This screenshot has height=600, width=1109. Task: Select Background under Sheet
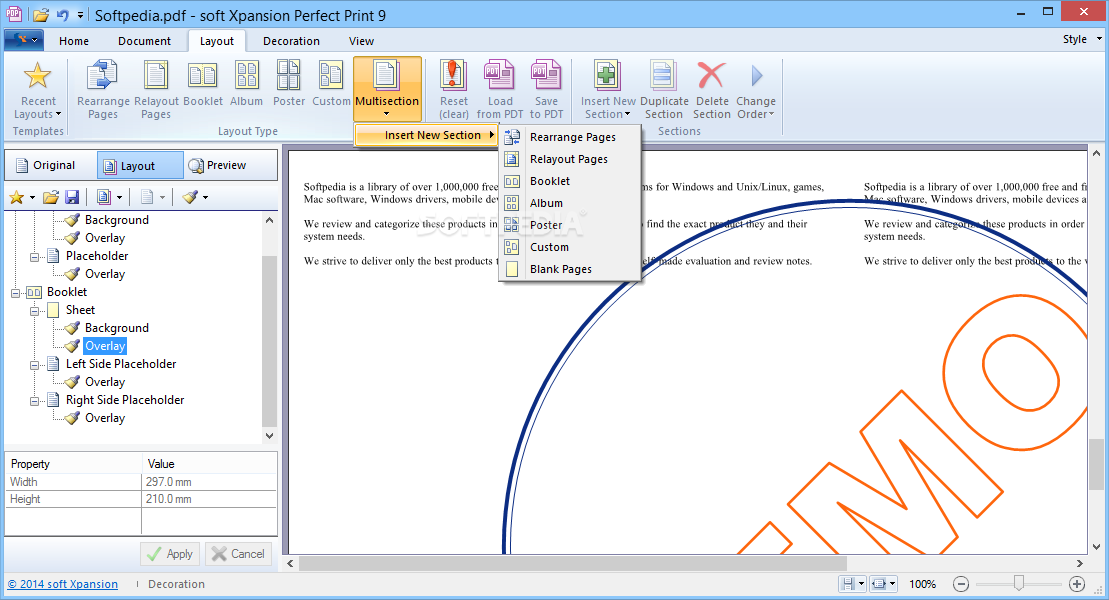click(x=117, y=328)
